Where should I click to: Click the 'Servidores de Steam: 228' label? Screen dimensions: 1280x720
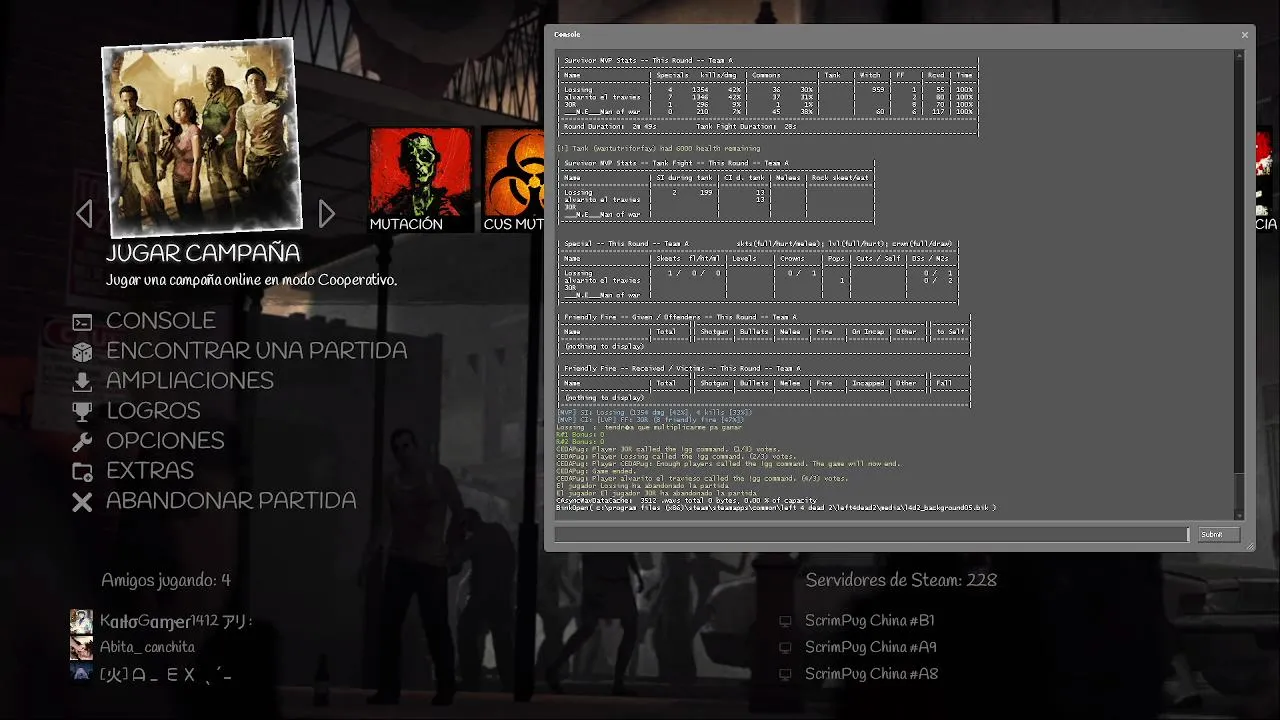[901, 580]
